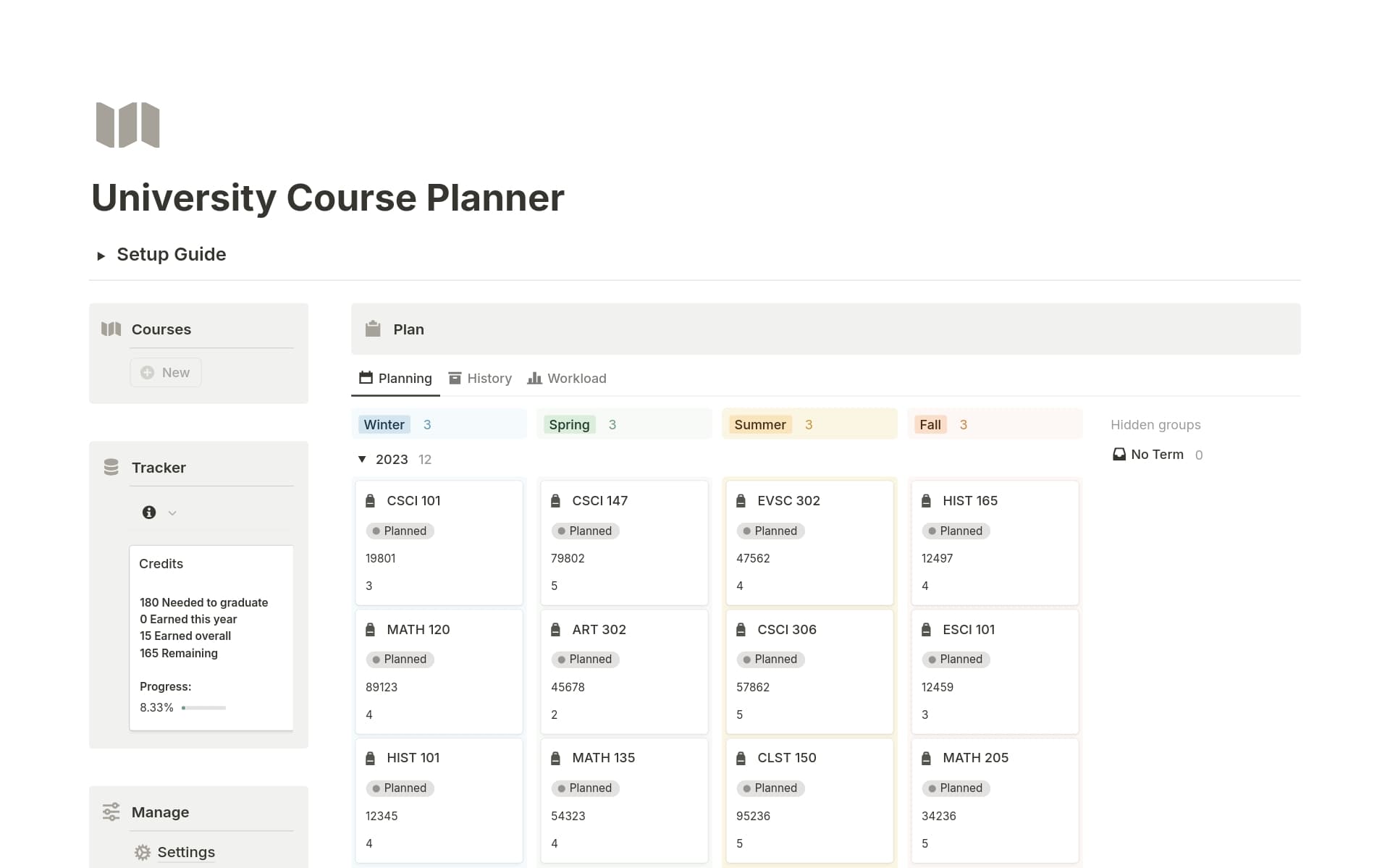Expand the Setup Guide toggle
Viewport: 1390px width, 868px height.
click(x=101, y=256)
